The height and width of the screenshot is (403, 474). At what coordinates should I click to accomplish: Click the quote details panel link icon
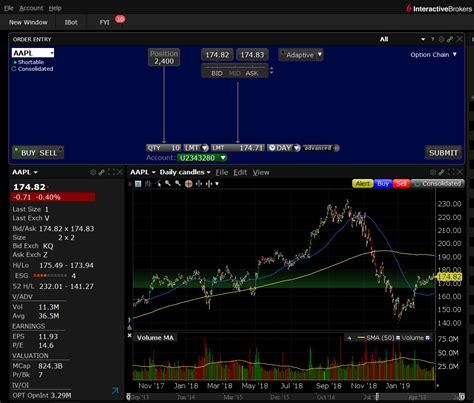(101, 172)
